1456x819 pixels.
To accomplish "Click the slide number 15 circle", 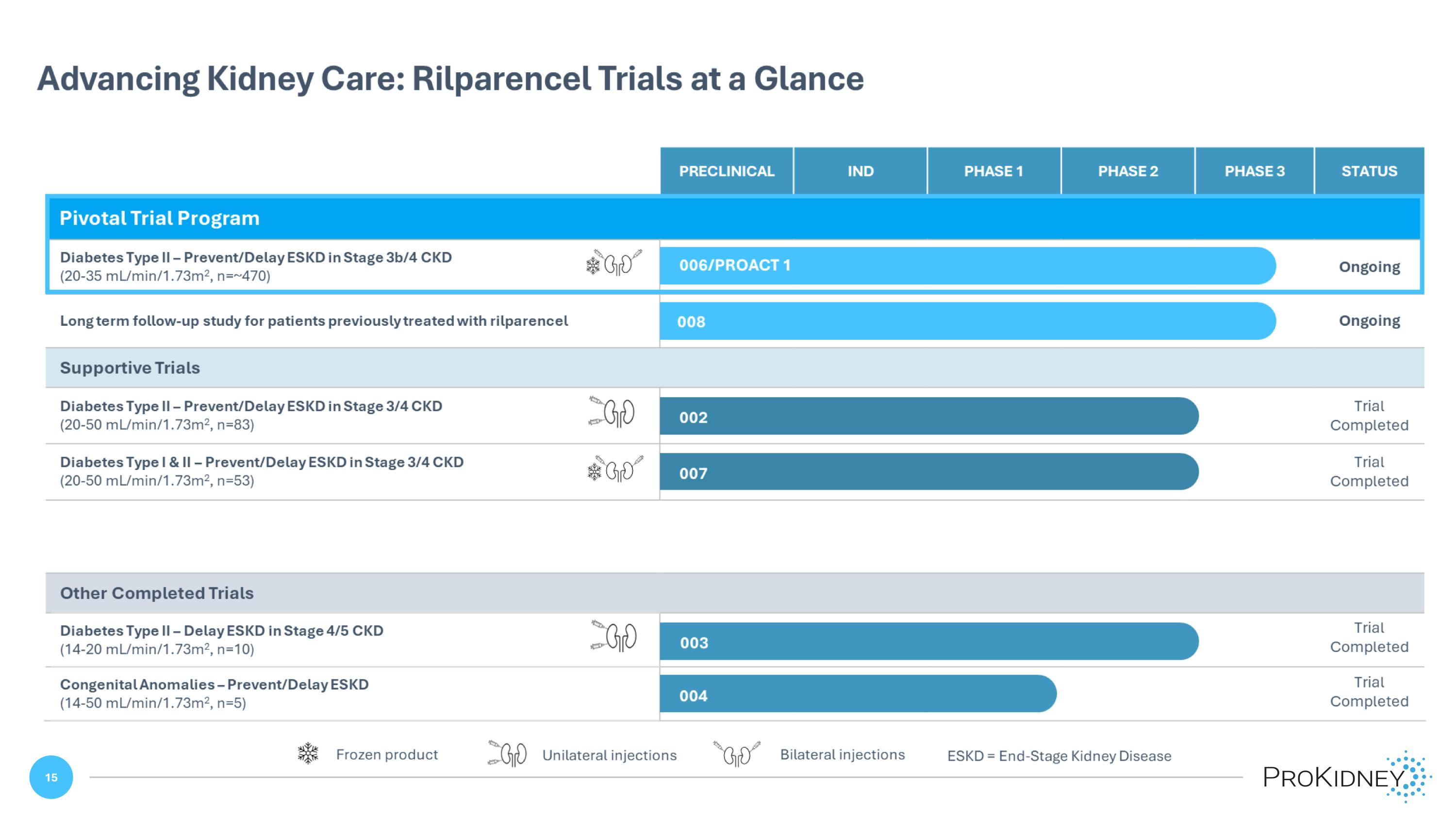I will [51, 777].
